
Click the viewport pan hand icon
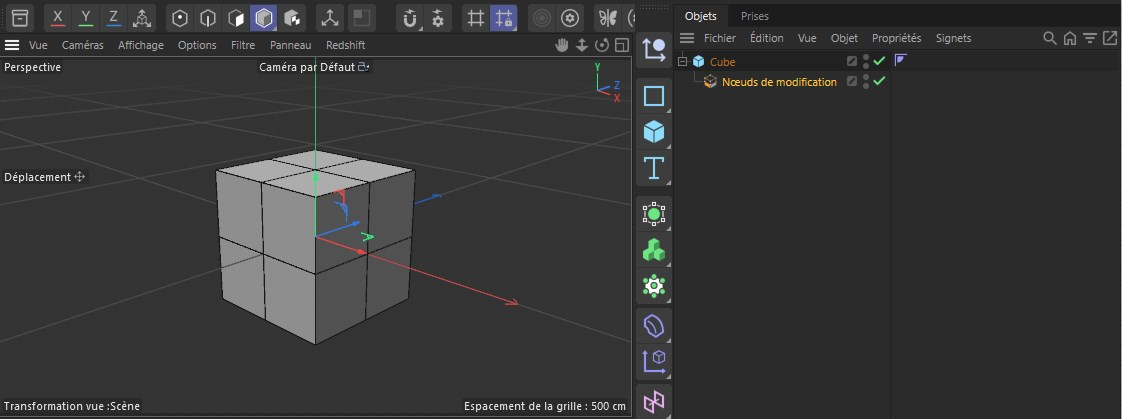coord(563,45)
